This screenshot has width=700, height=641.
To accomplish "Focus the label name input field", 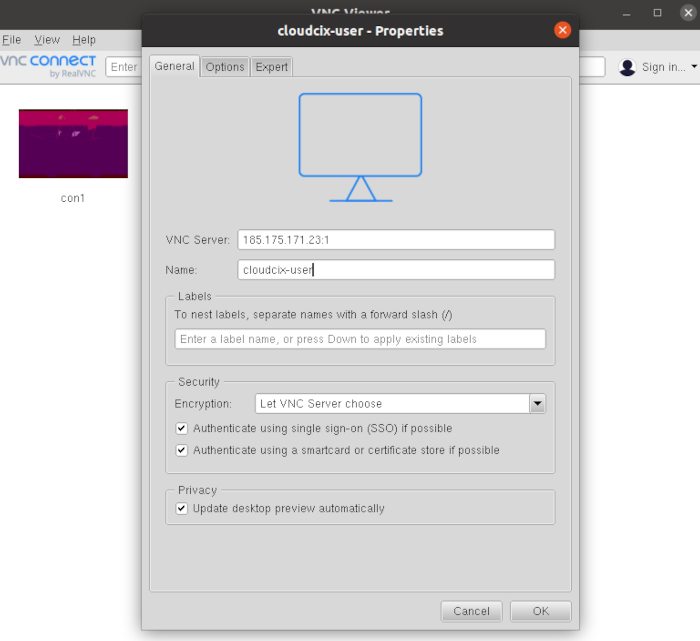I will tap(360, 339).
